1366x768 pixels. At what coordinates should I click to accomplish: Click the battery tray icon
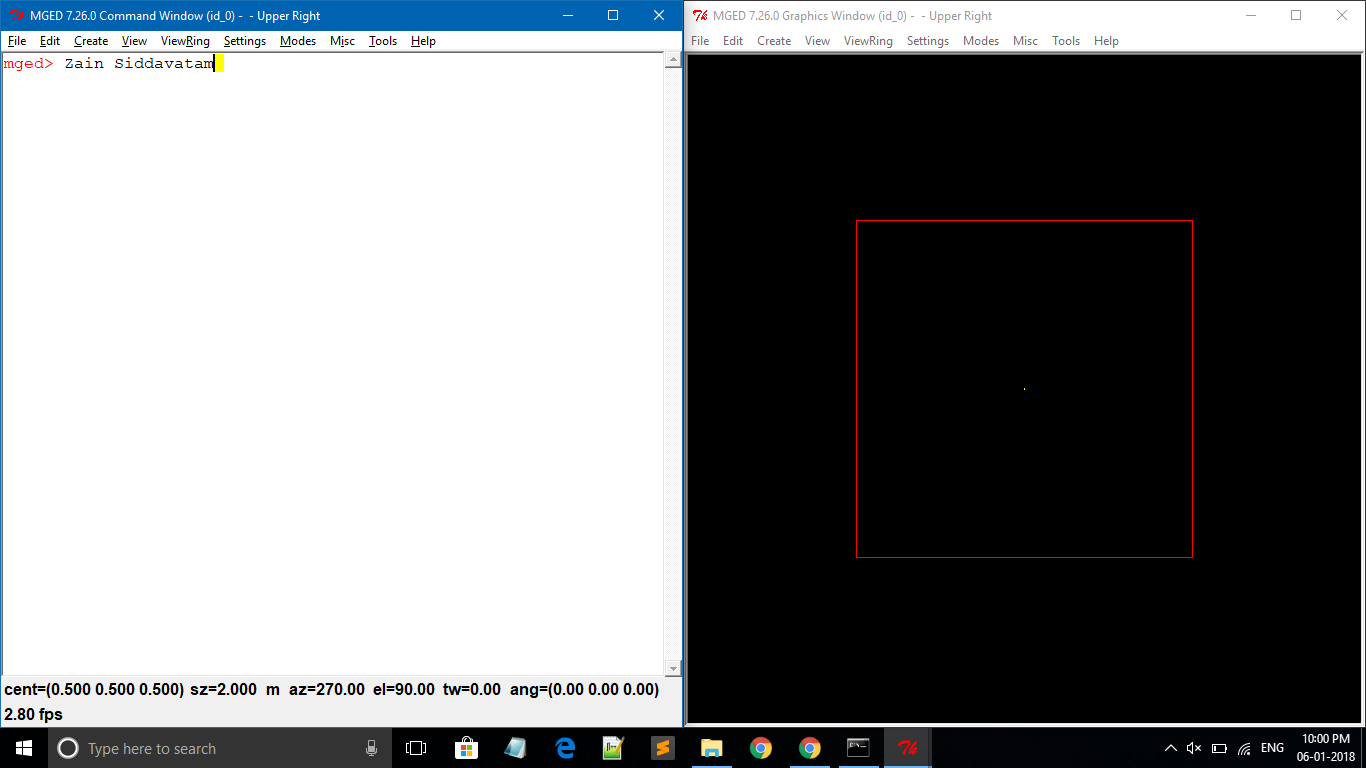click(x=1219, y=748)
